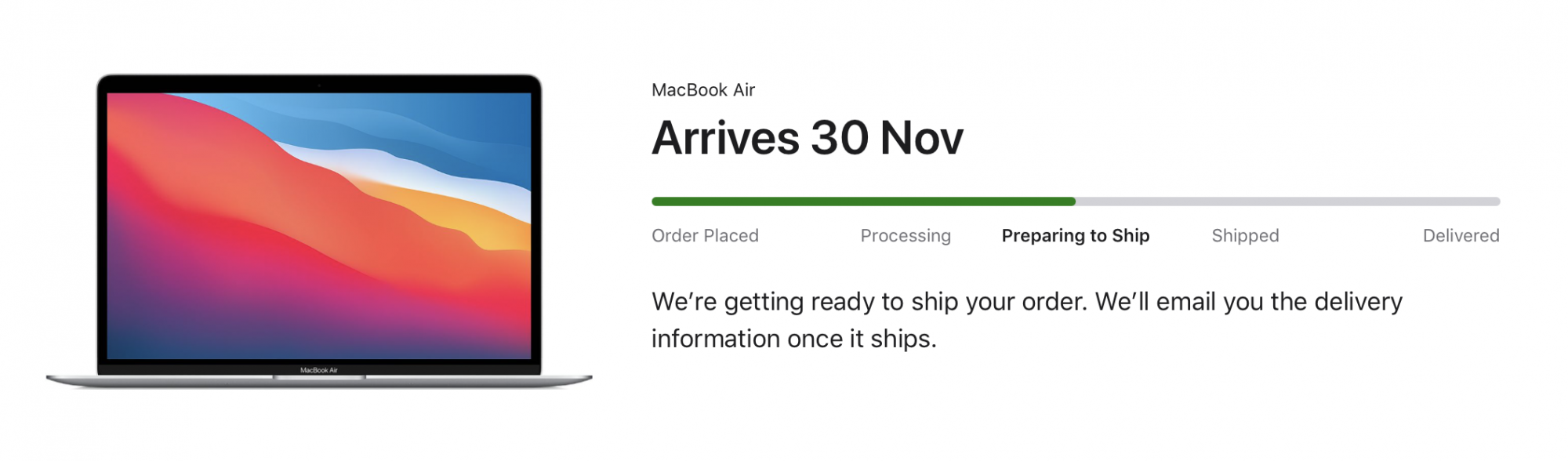Screen dimensions: 1568x461
Task: Click the text 'information once it ships.'
Action: coord(794,339)
